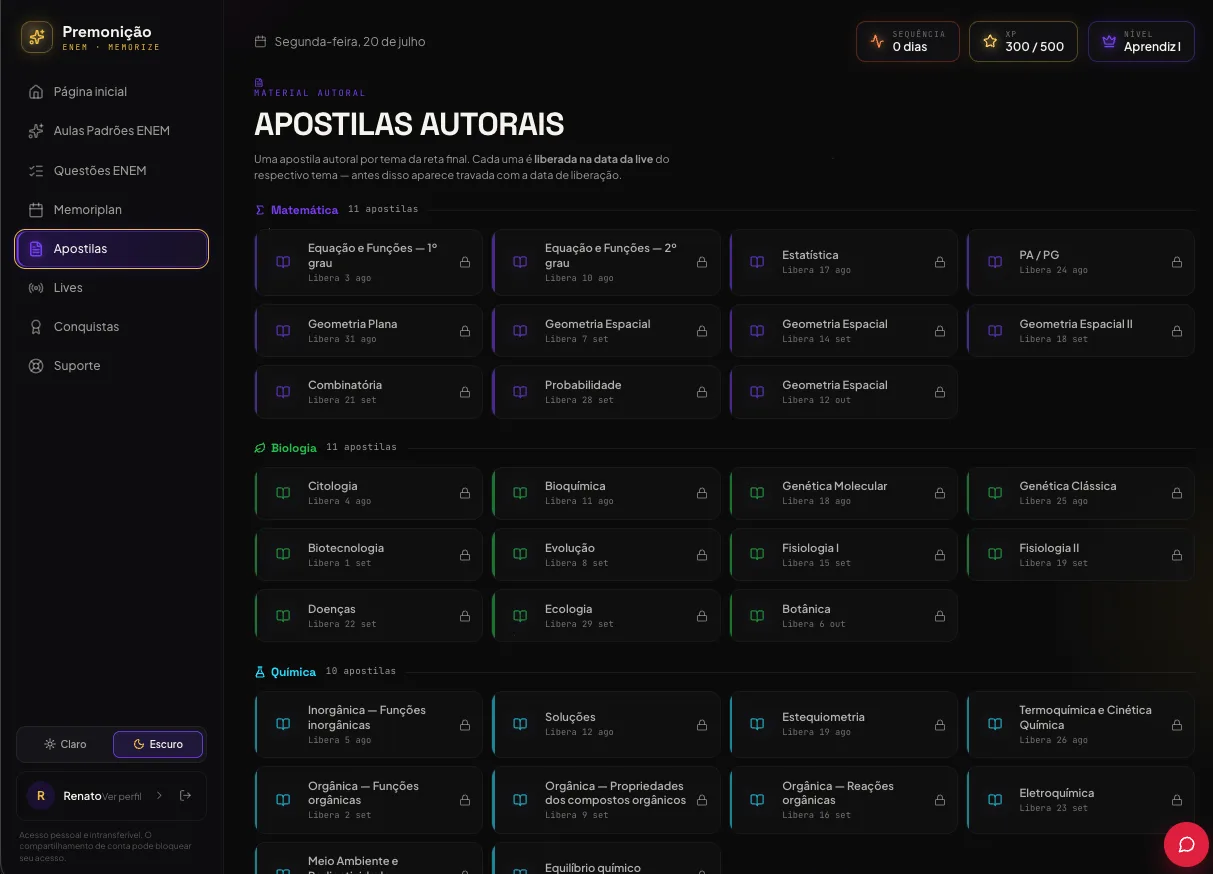This screenshot has height=874, width=1213.
Task: Select Apostilas sidebar item
Action: coord(112,249)
